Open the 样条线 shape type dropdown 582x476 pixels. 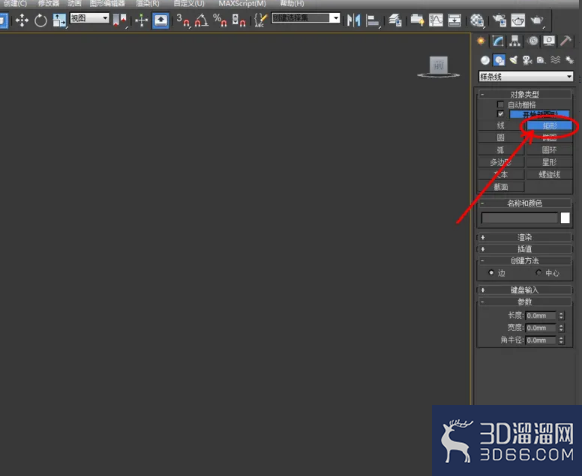(x=526, y=77)
